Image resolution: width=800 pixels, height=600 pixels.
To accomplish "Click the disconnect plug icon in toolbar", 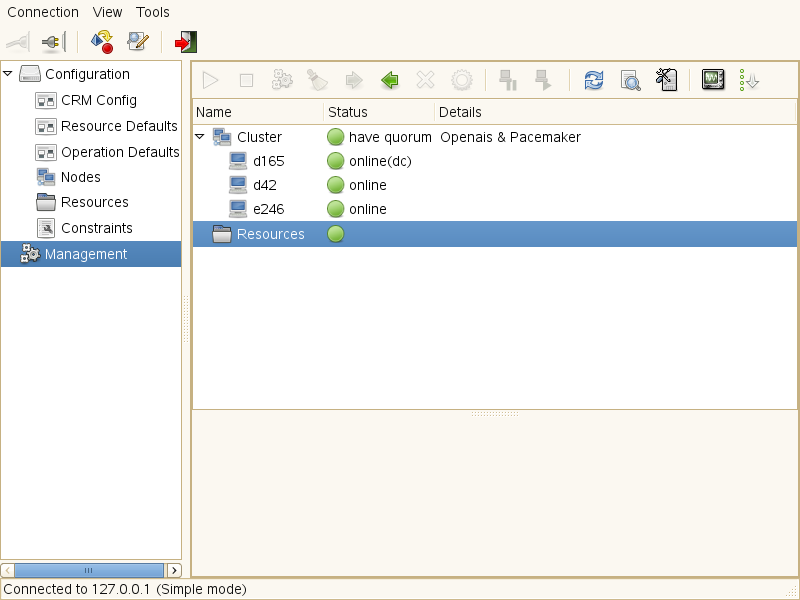I will [x=52, y=42].
